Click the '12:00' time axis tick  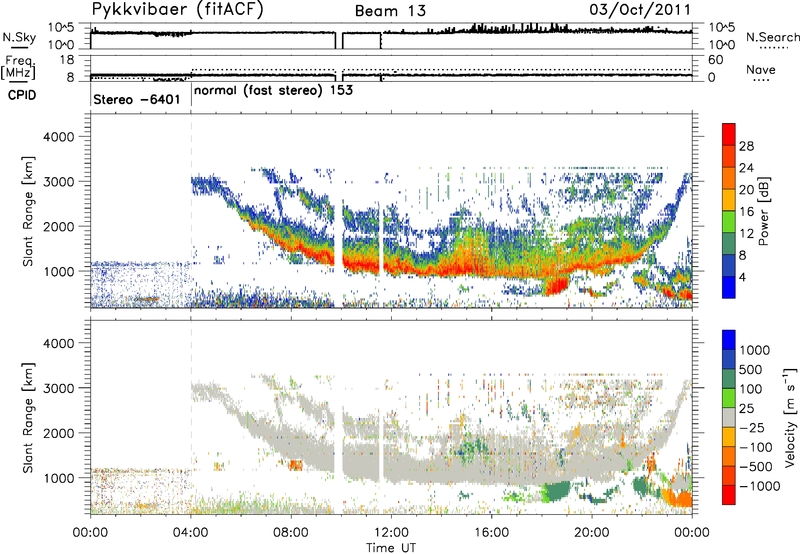click(391, 533)
